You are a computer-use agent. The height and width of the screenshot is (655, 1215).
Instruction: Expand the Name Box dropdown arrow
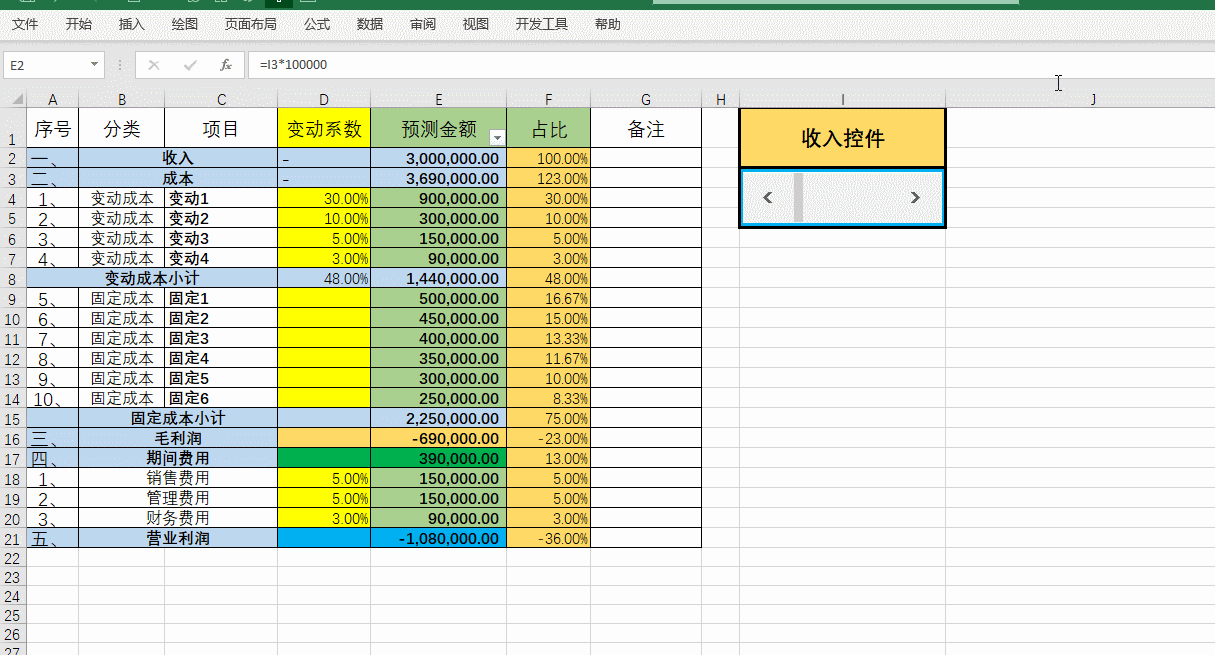(x=96, y=65)
